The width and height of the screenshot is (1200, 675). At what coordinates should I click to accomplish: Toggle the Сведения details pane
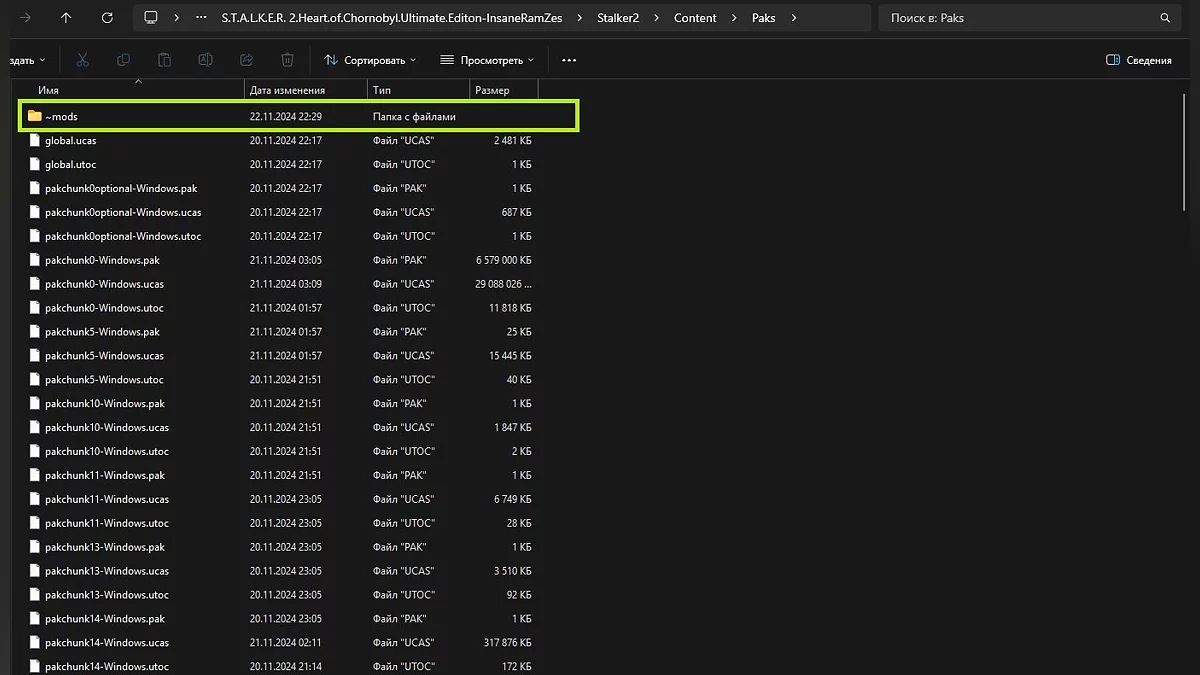point(1138,60)
